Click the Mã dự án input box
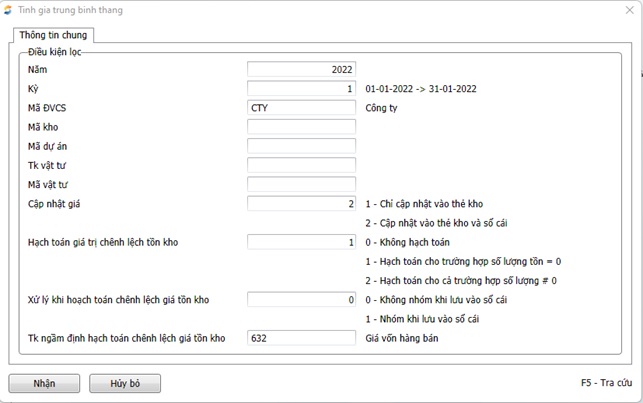 click(301, 146)
